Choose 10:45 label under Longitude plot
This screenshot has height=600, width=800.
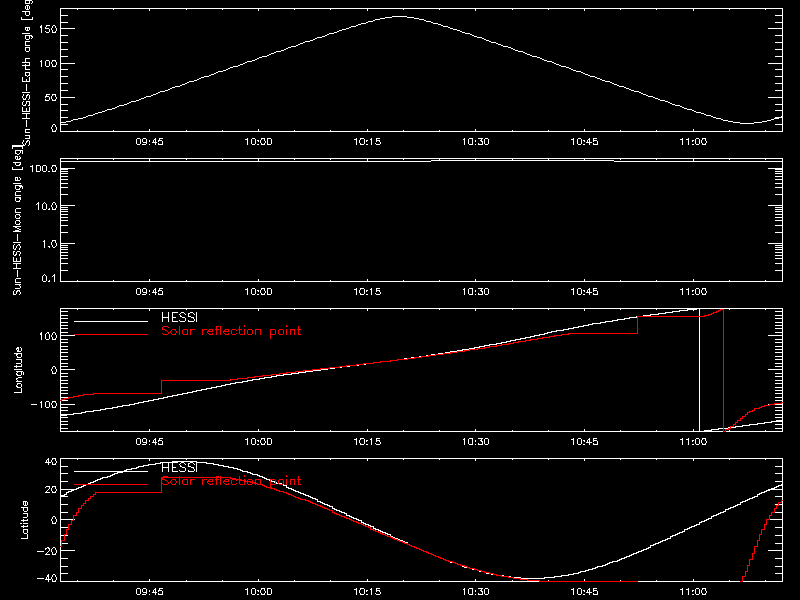[584, 442]
